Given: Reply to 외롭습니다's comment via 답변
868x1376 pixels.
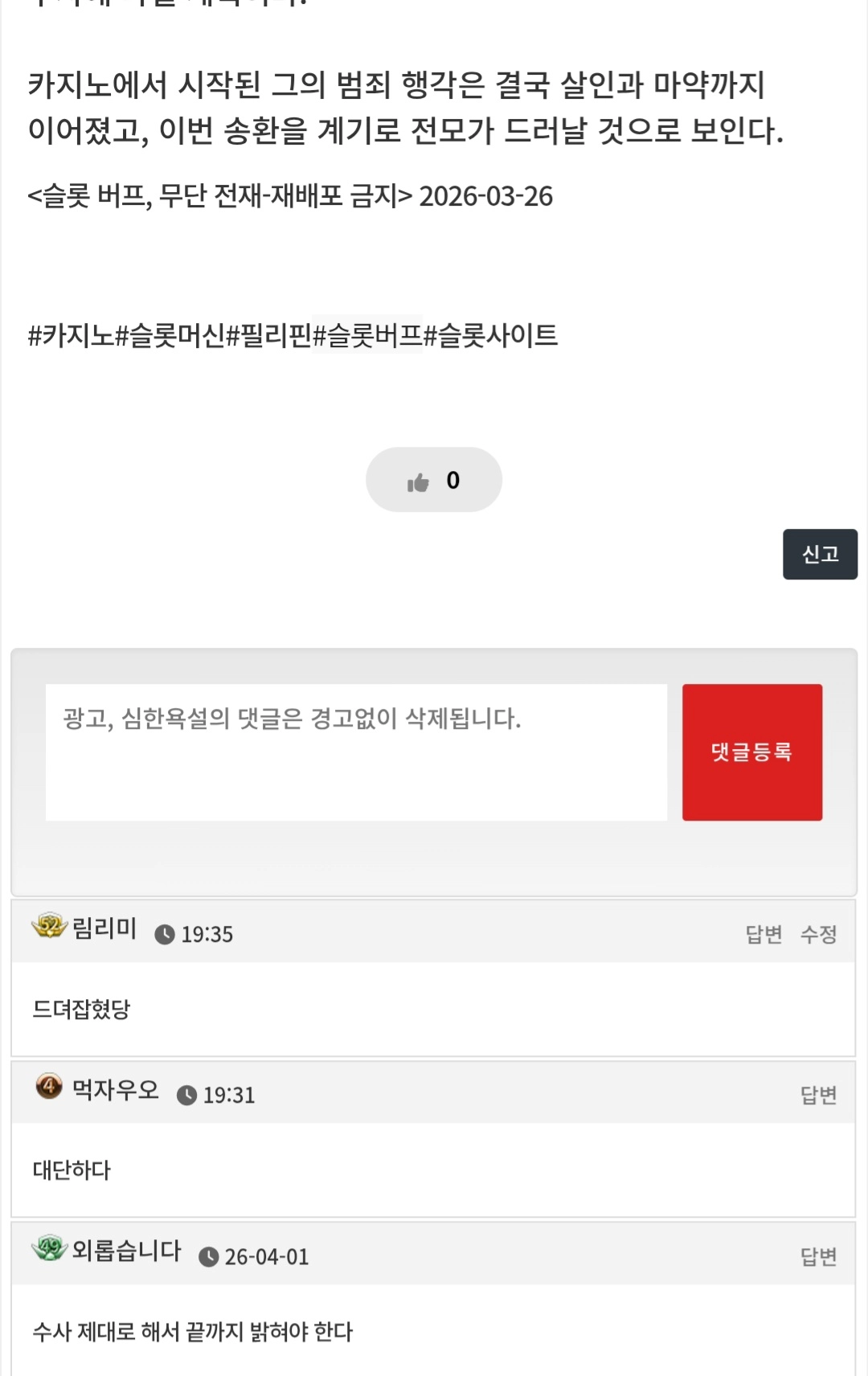Looking at the screenshot, I should (x=818, y=1256).
